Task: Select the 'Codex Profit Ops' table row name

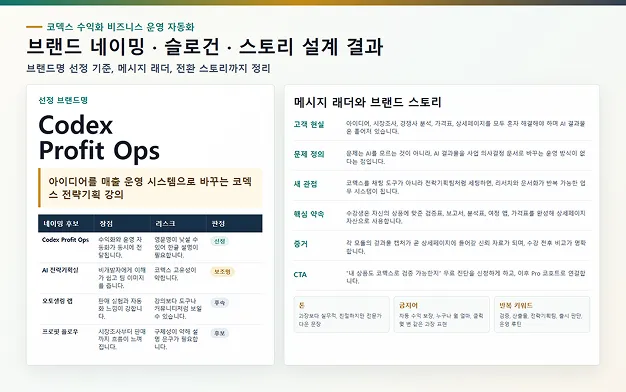Action: pos(65,240)
